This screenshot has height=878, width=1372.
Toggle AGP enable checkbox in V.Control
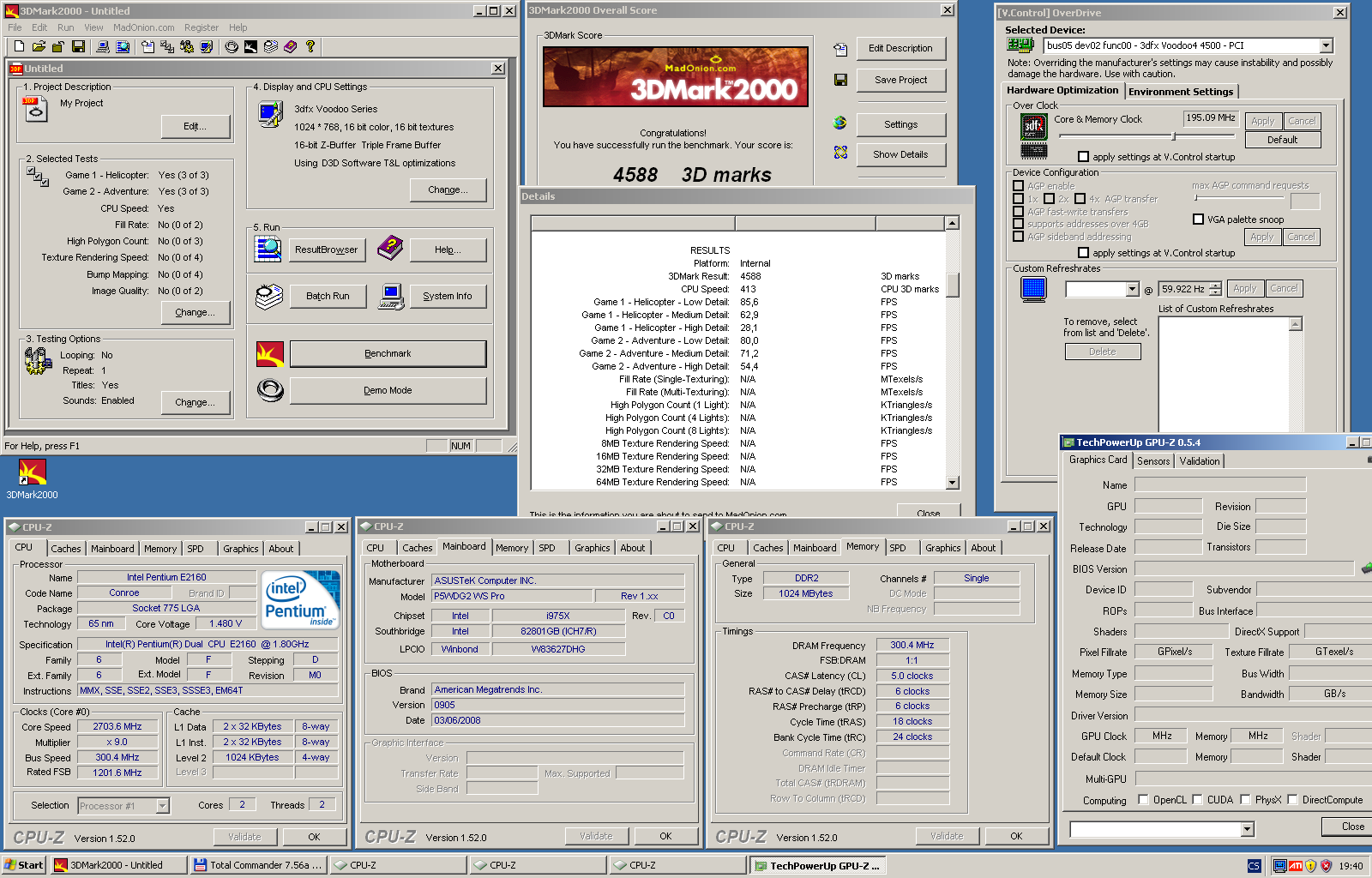pos(1019,185)
